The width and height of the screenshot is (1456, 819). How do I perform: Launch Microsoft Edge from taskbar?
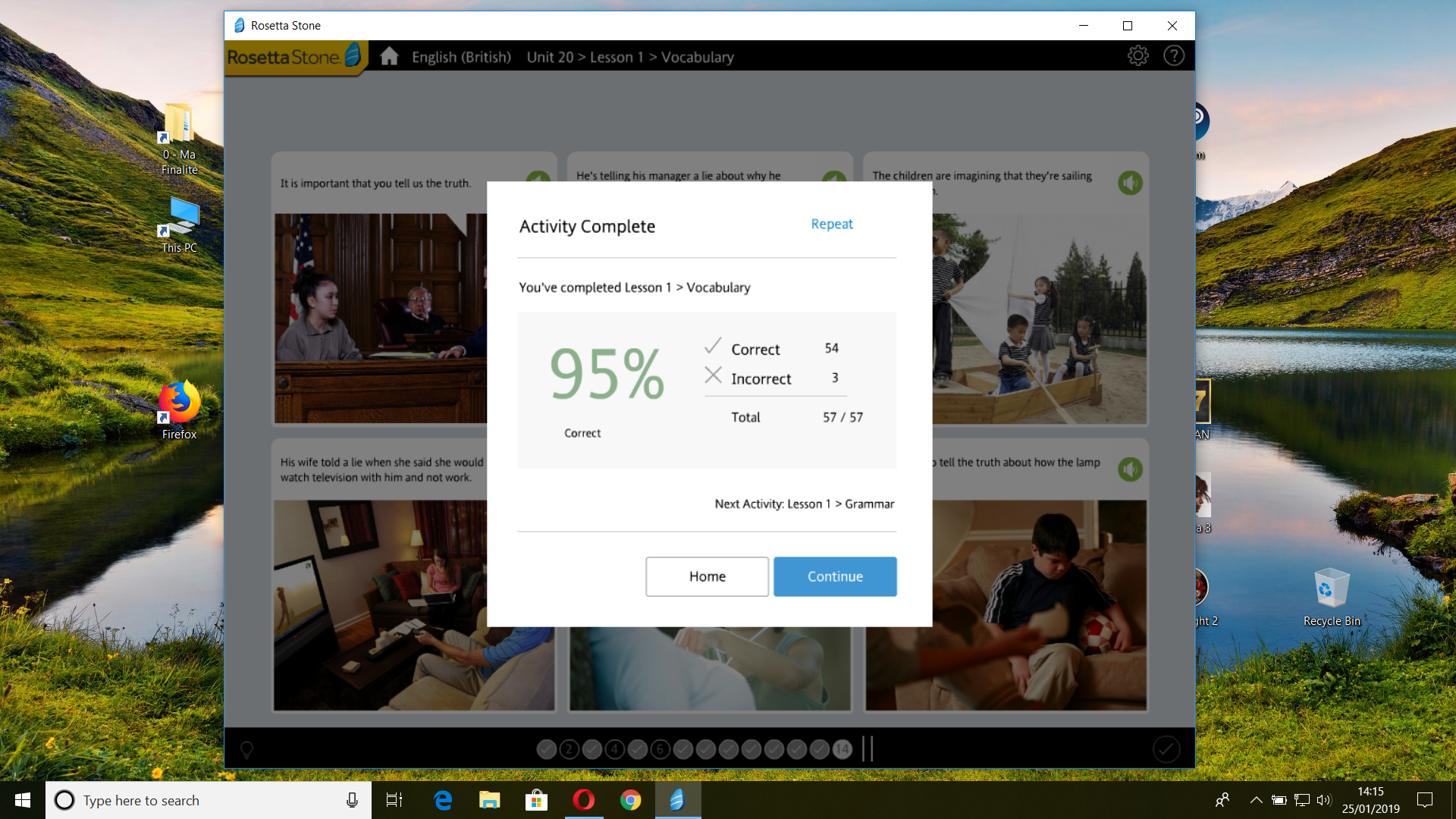[x=443, y=800]
